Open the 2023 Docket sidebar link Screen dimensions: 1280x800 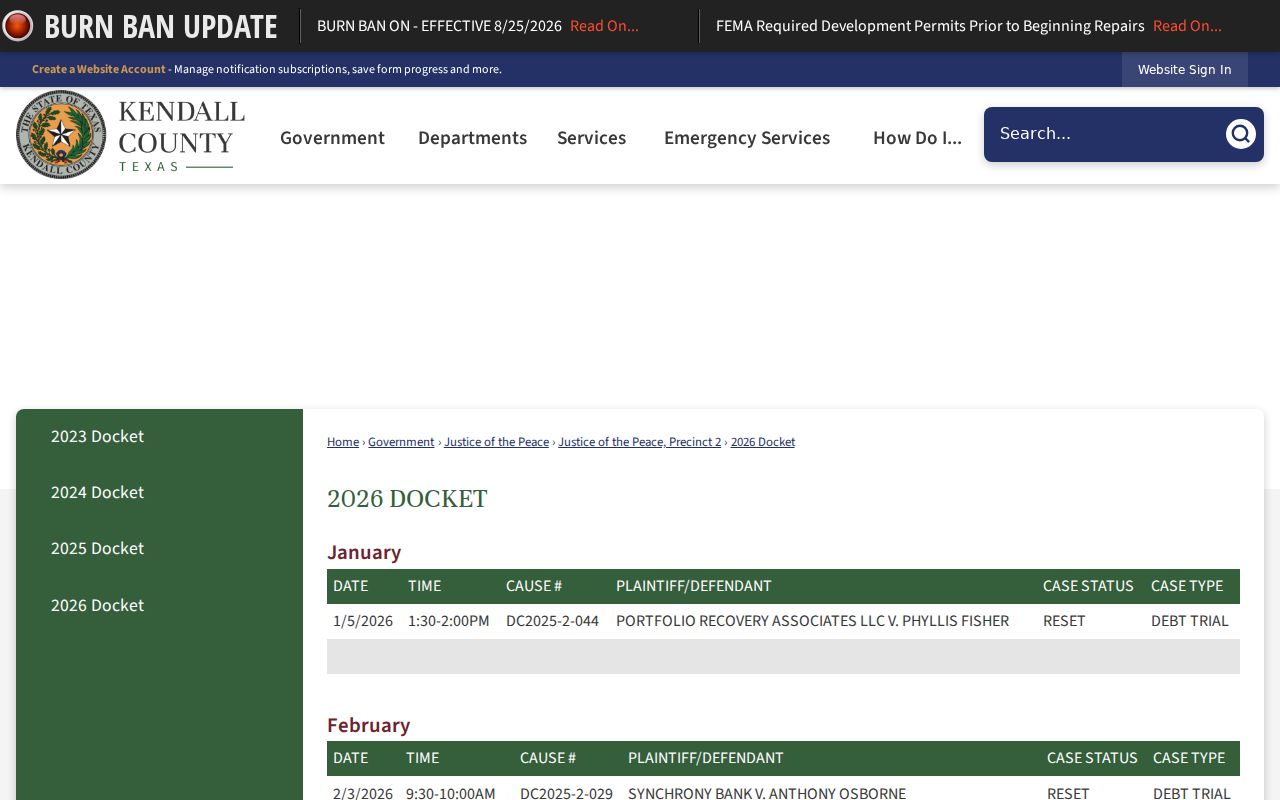pyautogui.click(x=97, y=436)
